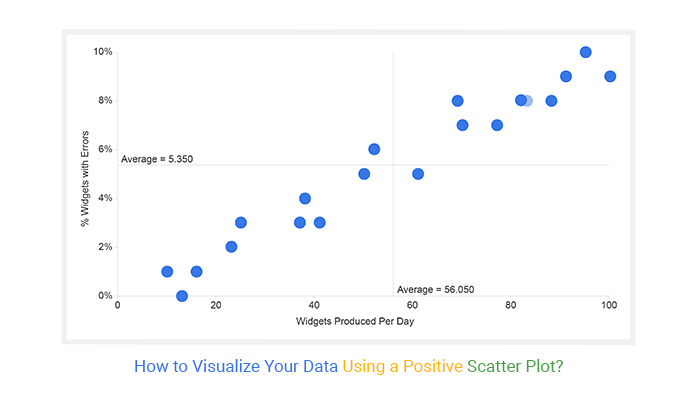
Task: Click the data point at 6% errors
Action: tap(374, 149)
